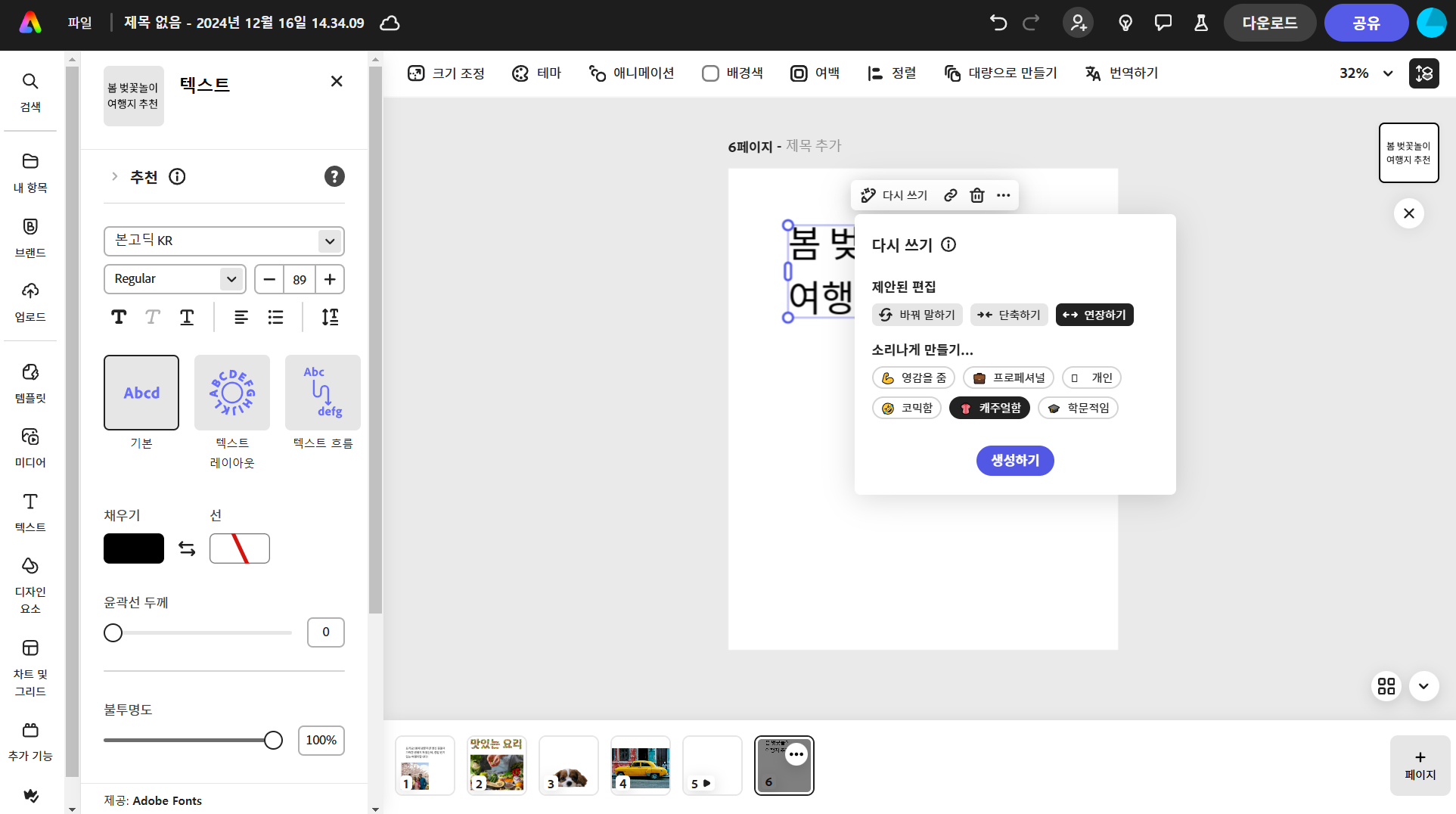
Task: Click the cloud sync status icon
Action: click(x=390, y=23)
